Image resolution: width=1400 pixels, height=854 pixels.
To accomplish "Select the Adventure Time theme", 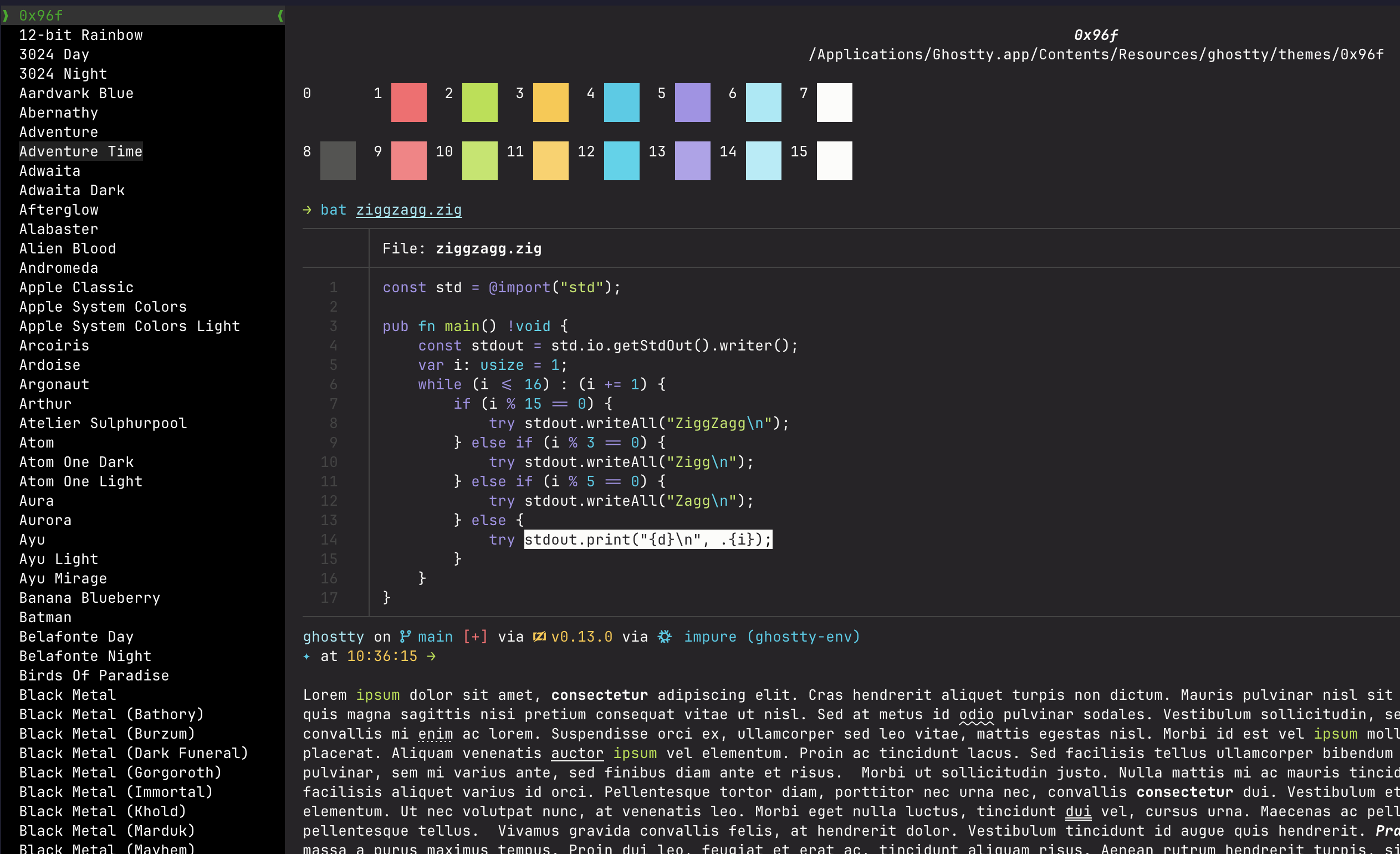I will (81, 151).
